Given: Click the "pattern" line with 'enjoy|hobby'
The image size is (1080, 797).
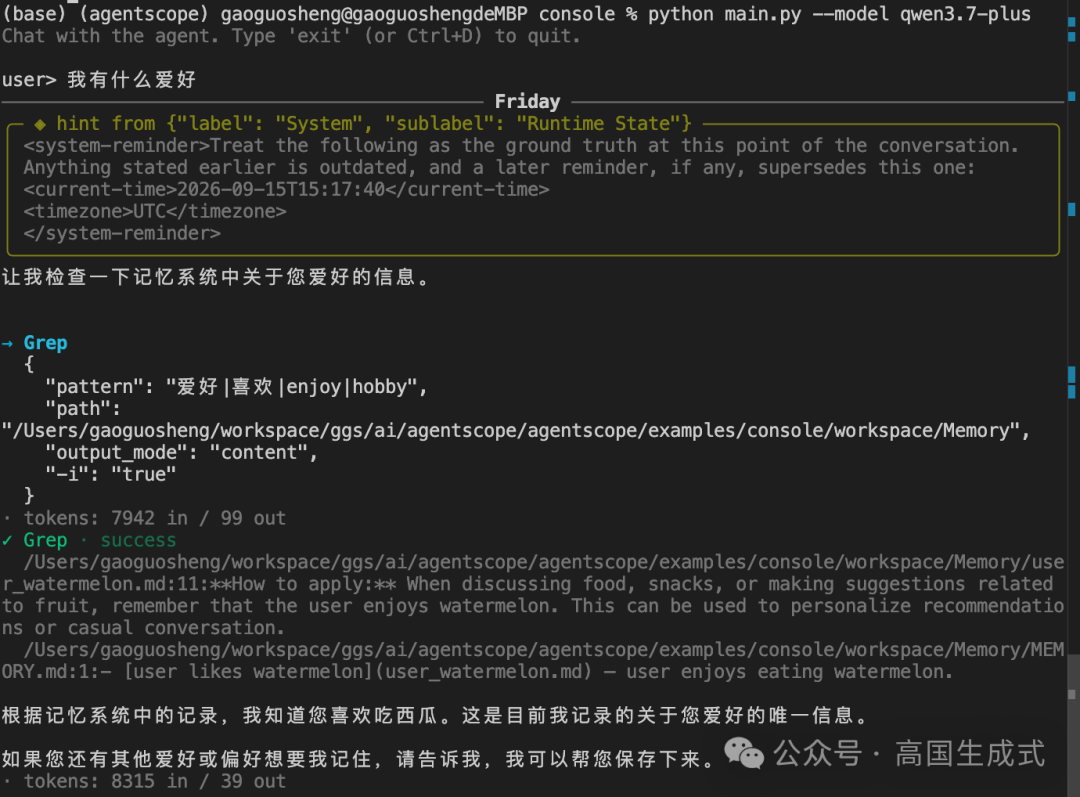Looking at the screenshot, I should [236, 387].
